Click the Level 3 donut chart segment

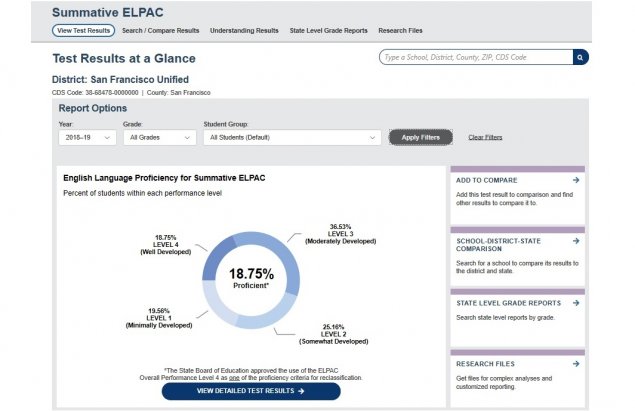pyautogui.click(x=281, y=264)
